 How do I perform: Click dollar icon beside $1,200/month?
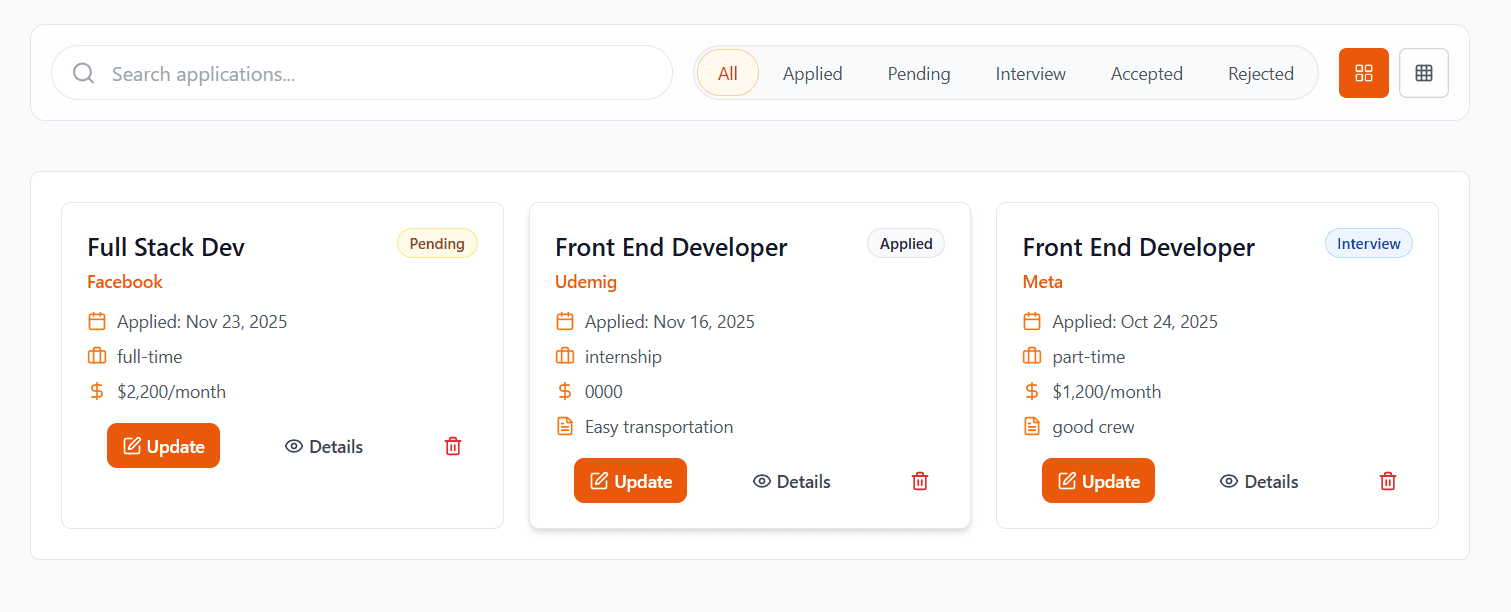(x=1032, y=391)
